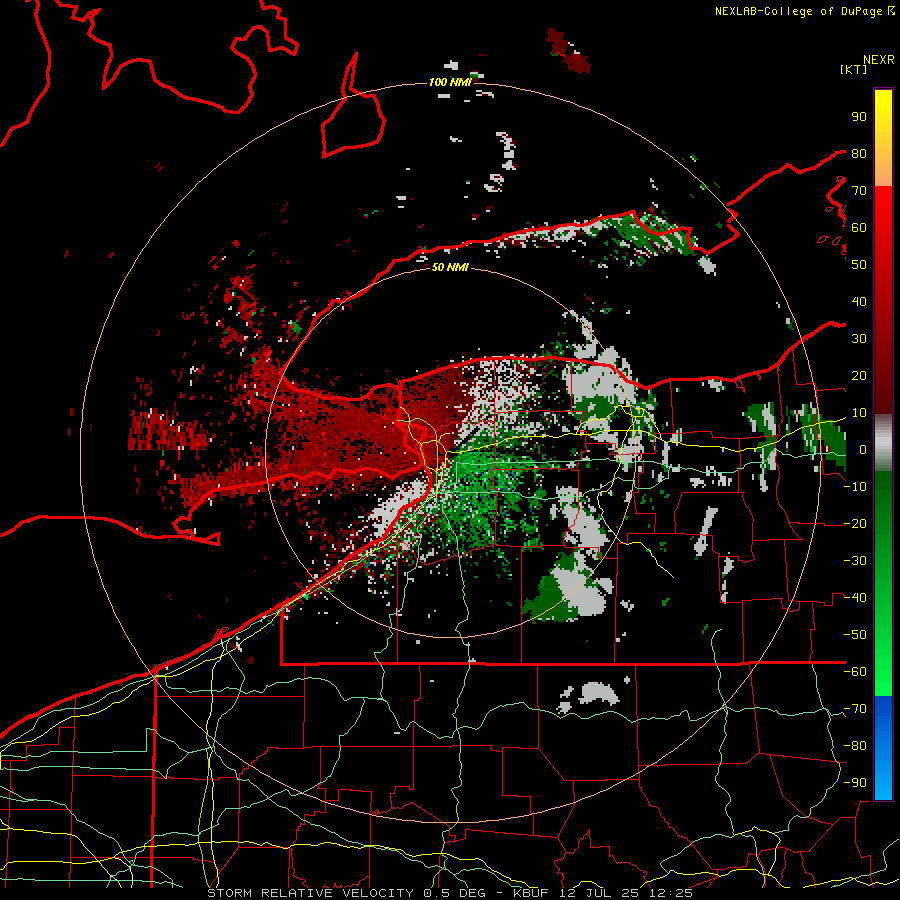Screen dimensions: 900x900
Task: Click the 0 value on velocity legend
Action: 863,449
